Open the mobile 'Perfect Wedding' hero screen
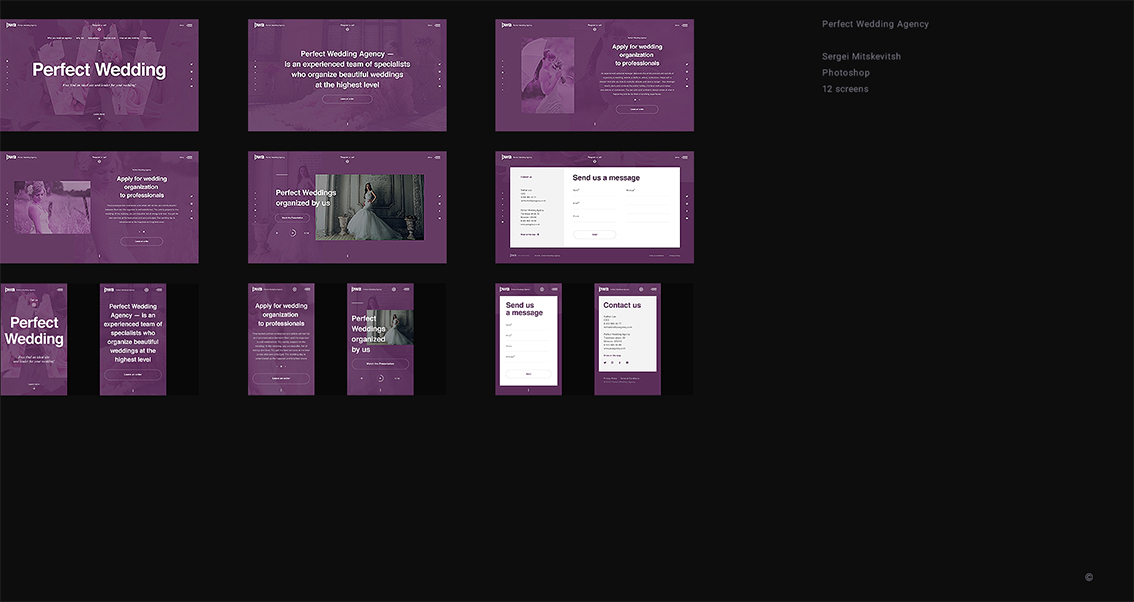 click(x=33, y=339)
